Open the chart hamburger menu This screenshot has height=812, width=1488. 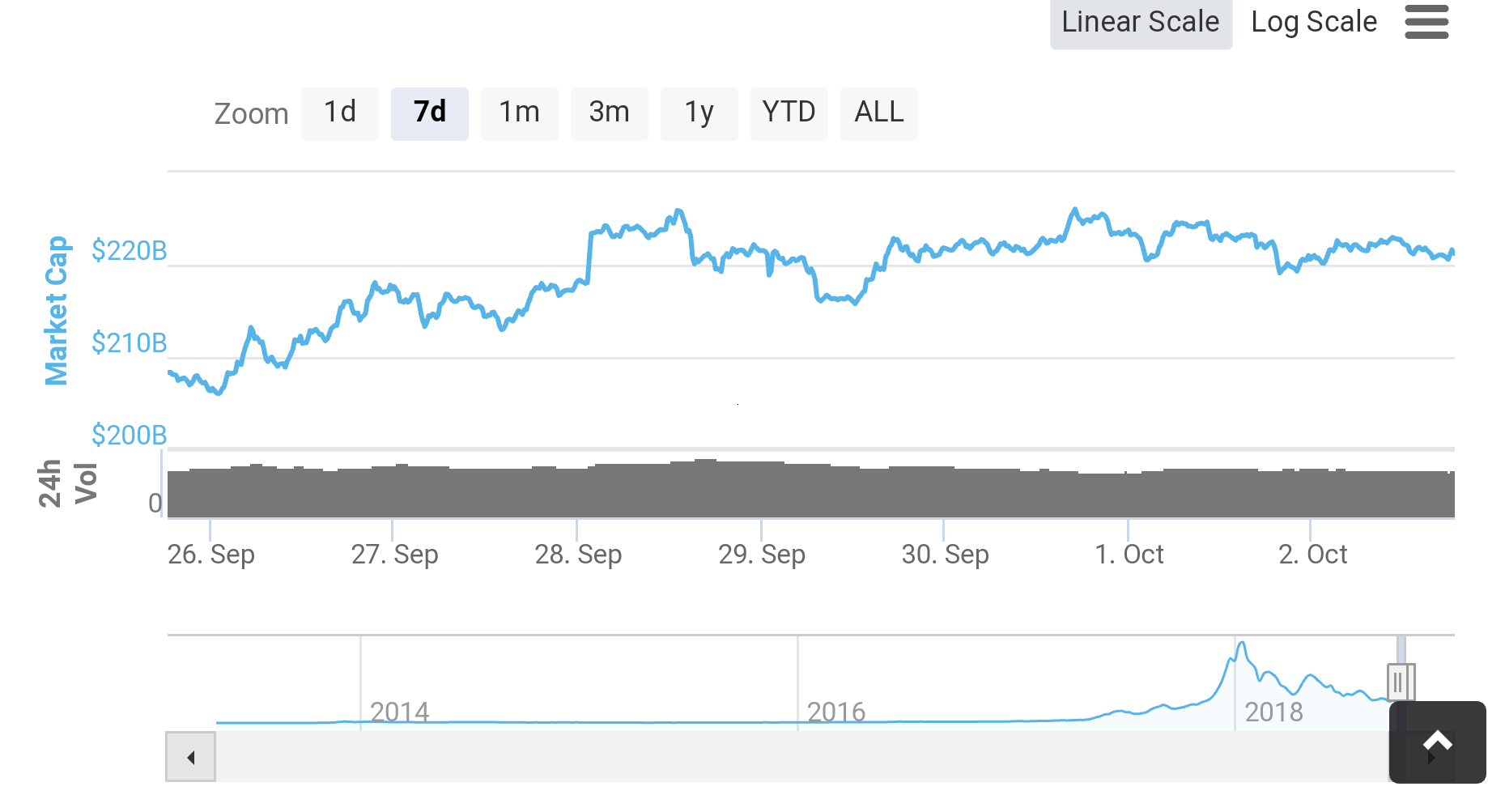coord(1426,22)
